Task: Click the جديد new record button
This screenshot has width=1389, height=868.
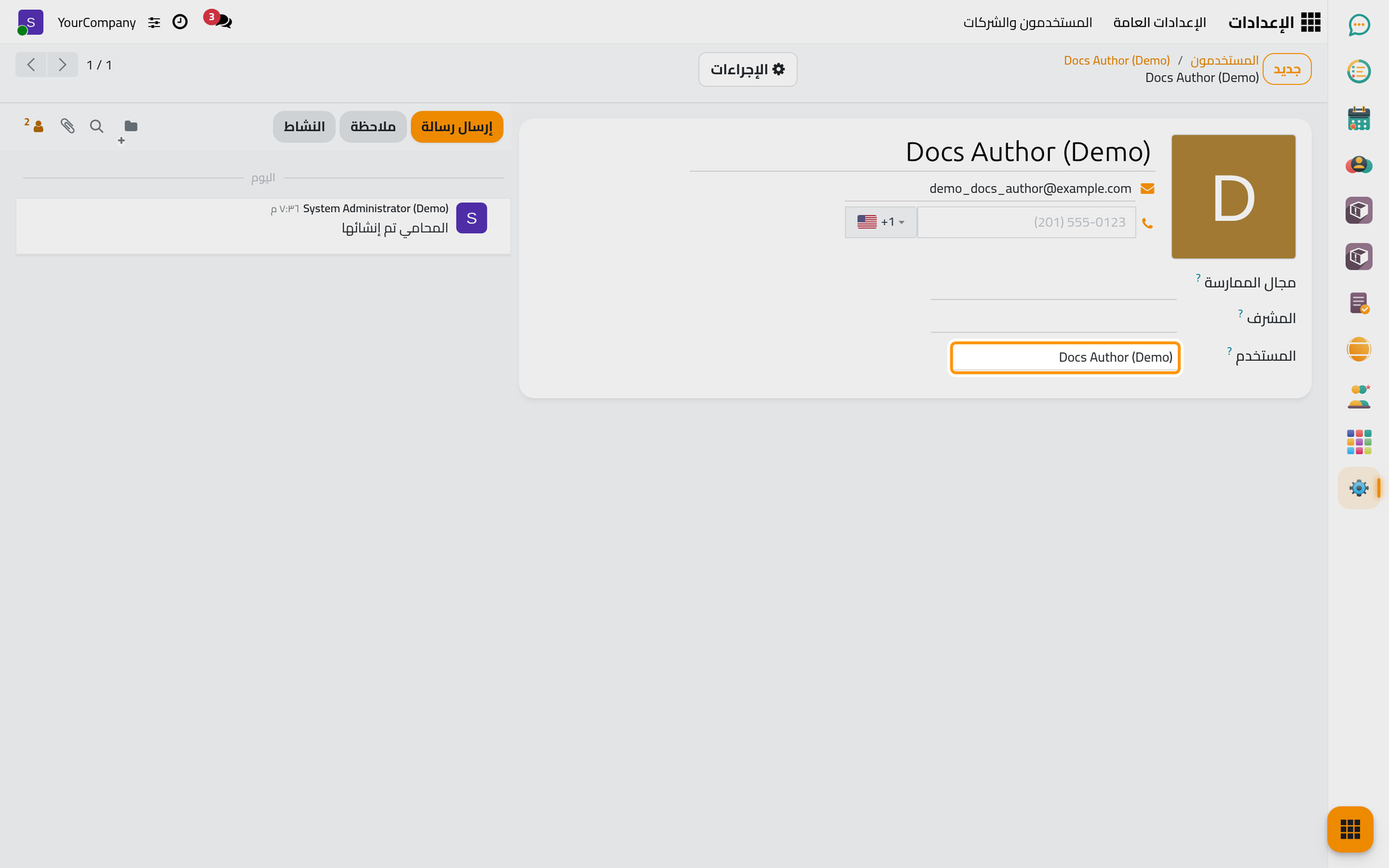Action: pos(1287,69)
